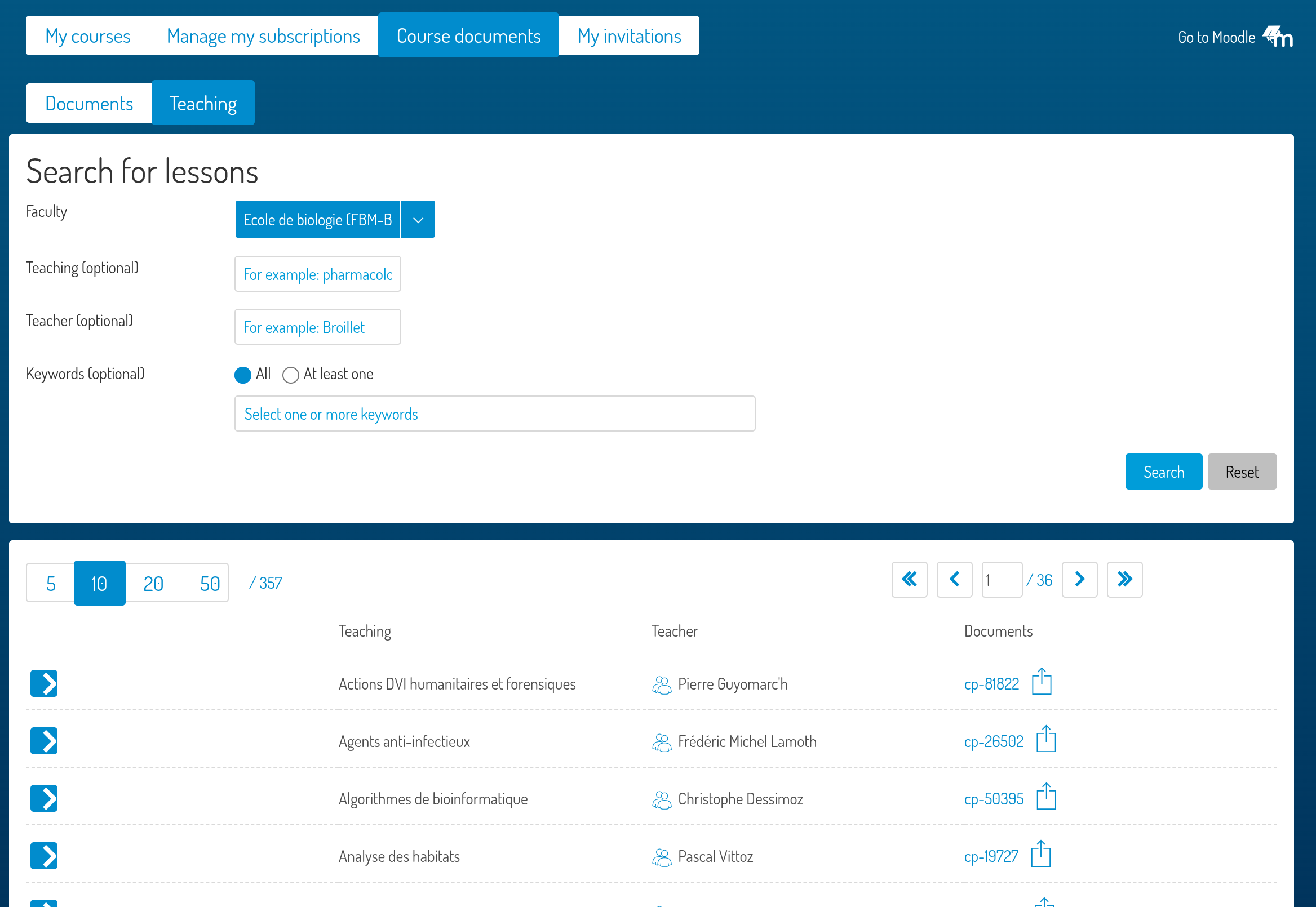
Task: Open Moodle via Go to Moodle icon
Action: click(x=1277, y=37)
